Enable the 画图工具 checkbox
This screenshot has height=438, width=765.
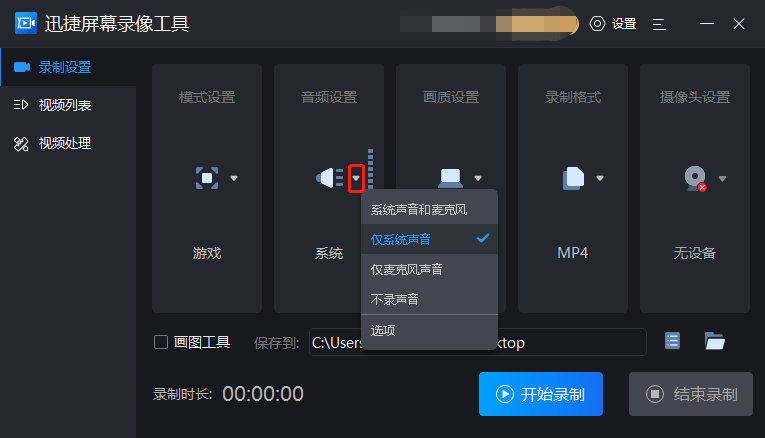[161, 342]
